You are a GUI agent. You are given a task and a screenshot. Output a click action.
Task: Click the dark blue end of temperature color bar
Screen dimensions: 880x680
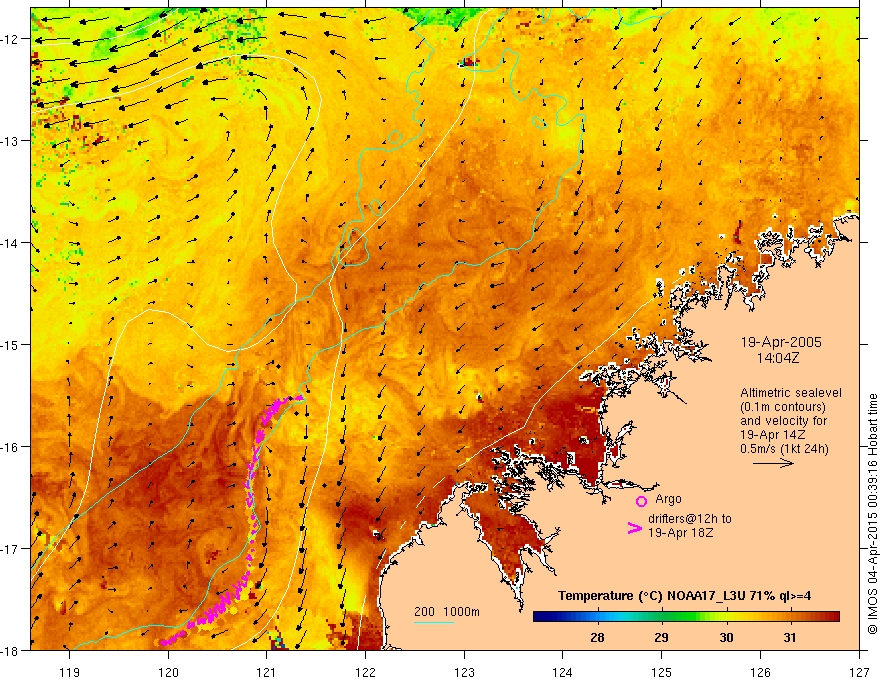[542, 617]
